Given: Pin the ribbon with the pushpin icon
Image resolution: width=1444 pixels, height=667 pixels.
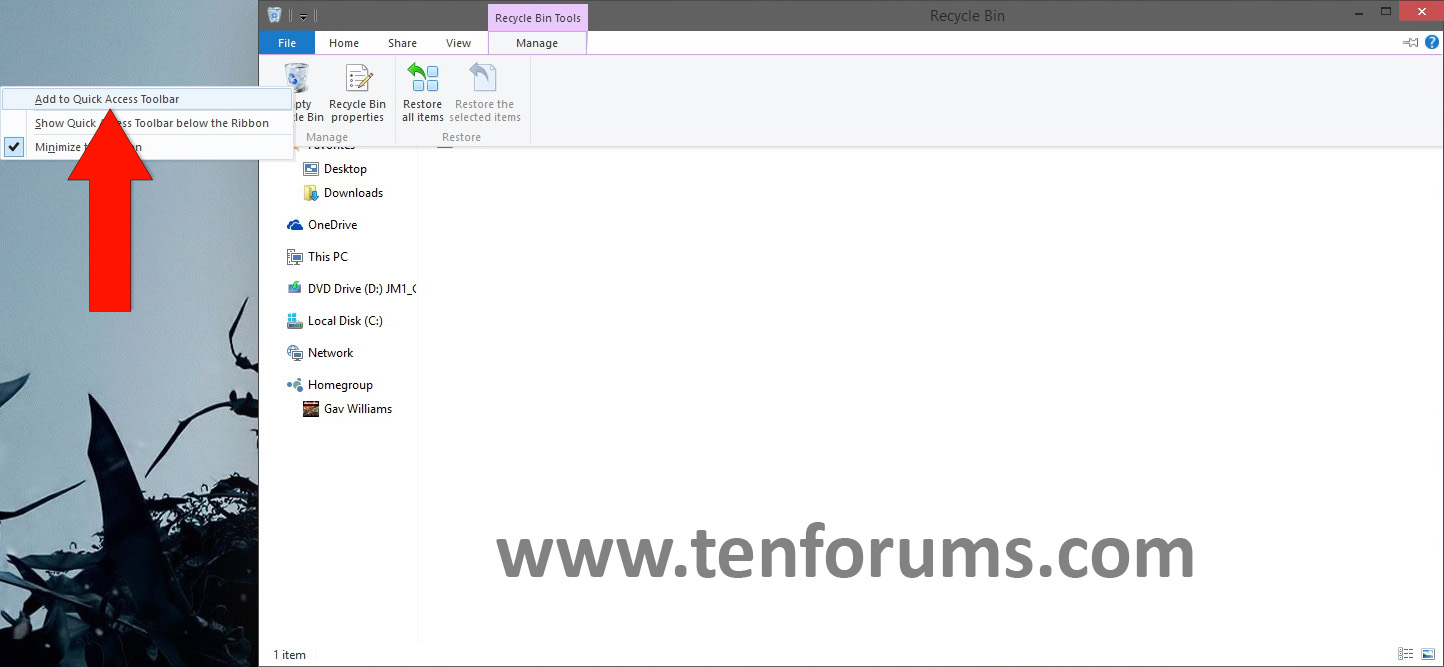Looking at the screenshot, I should pos(1410,42).
